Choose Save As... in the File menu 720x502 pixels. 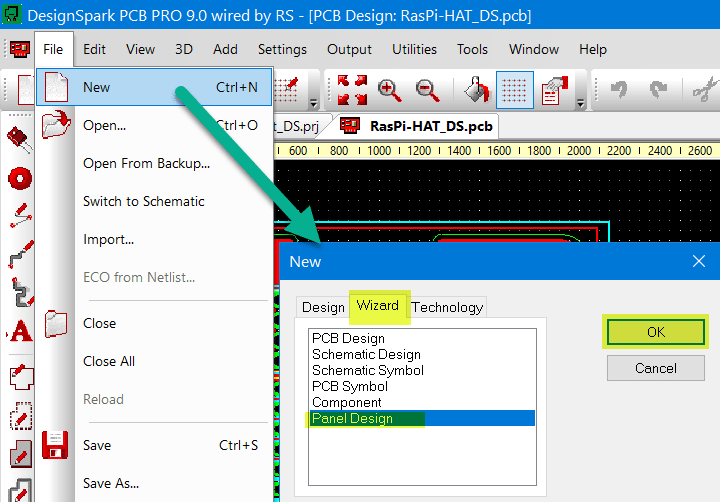pyautogui.click(x=154, y=483)
